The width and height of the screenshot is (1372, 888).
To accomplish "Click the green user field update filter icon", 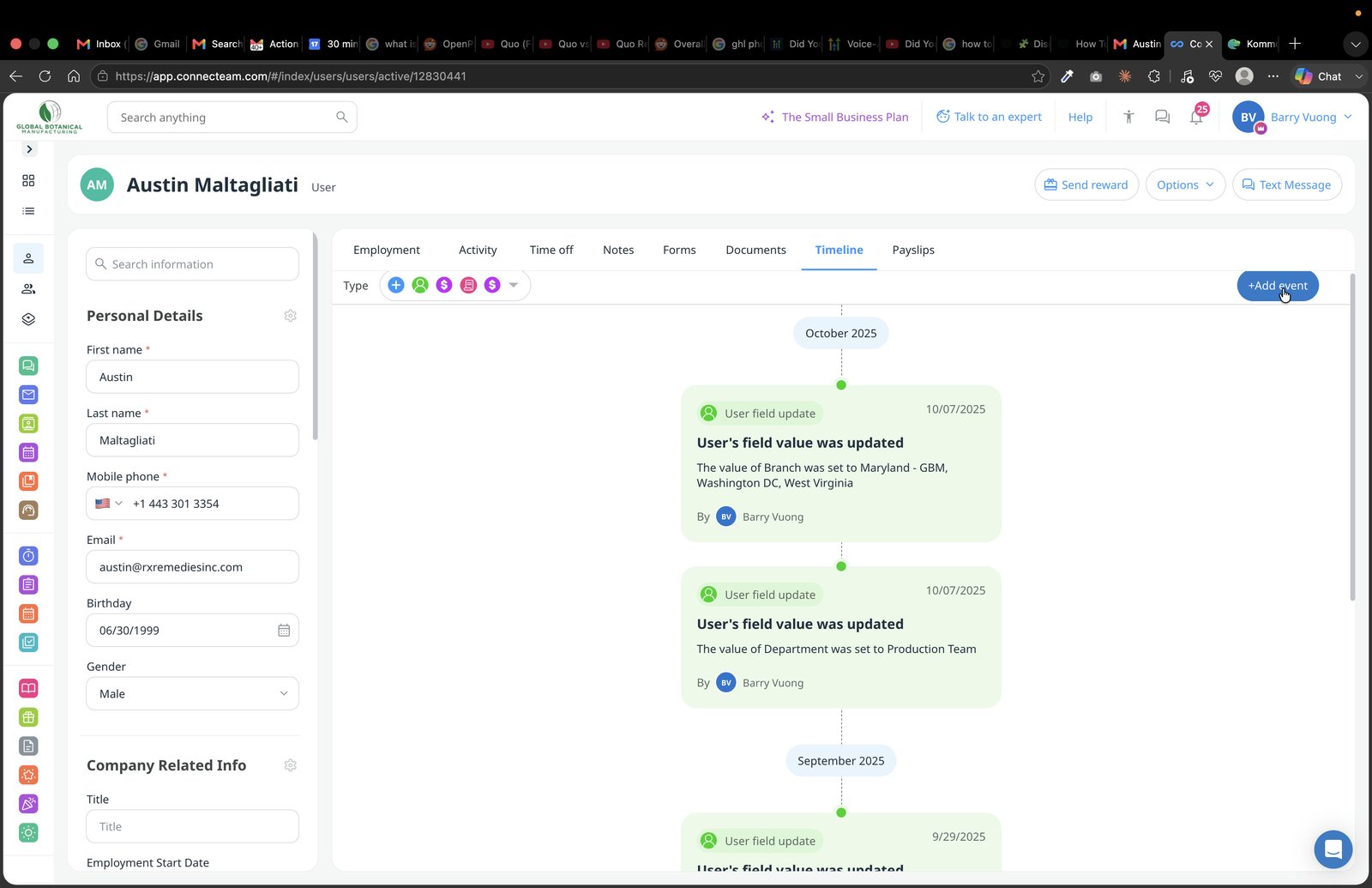I will click(419, 285).
